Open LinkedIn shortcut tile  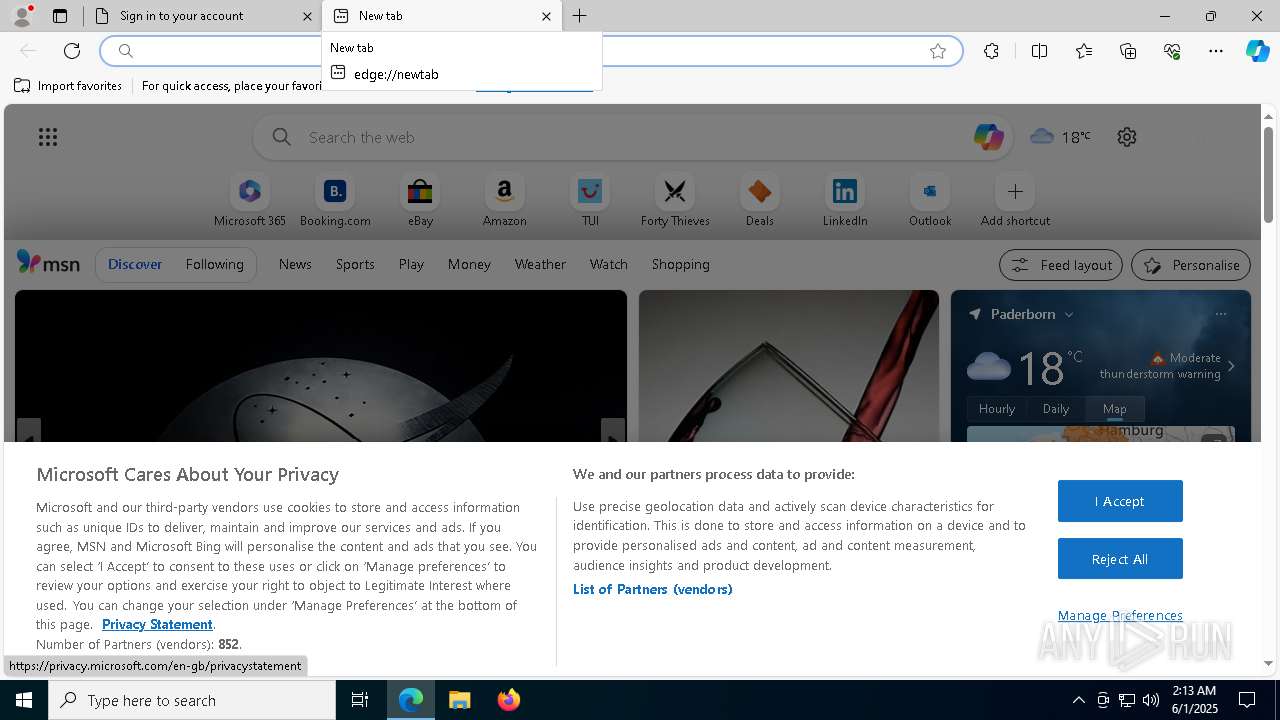pyautogui.click(x=845, y=200)
